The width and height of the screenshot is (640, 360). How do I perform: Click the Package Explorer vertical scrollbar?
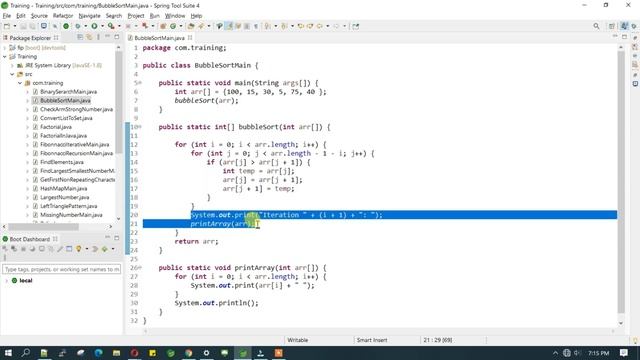pyautogui.click(x=119, y=102)
